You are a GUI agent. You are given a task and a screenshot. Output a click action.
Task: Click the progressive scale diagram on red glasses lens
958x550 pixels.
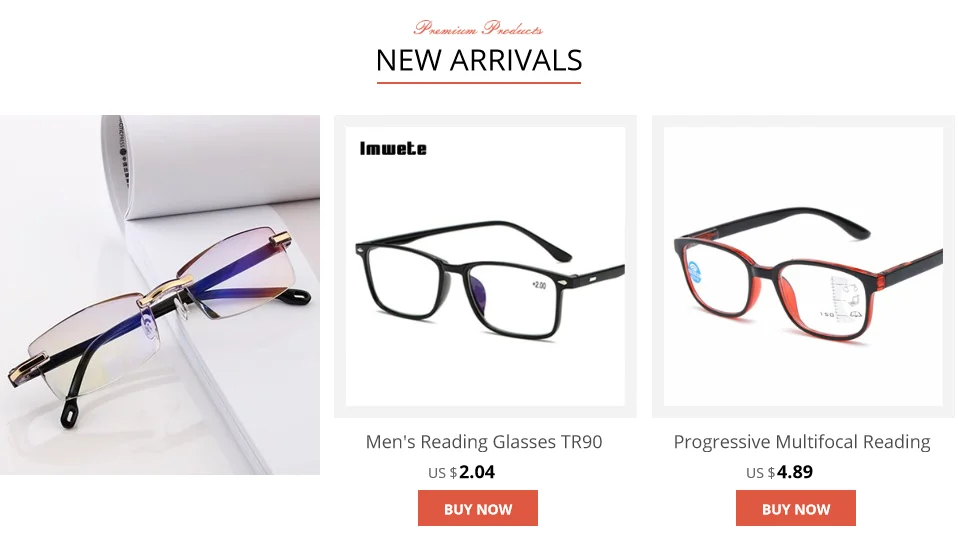[x=844, y=299]
